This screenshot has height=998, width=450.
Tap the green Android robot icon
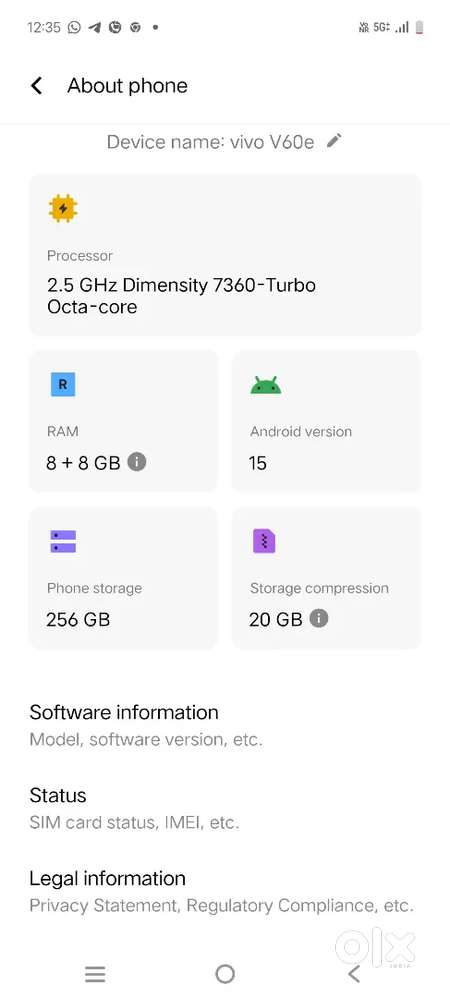[x=265, y=385]
